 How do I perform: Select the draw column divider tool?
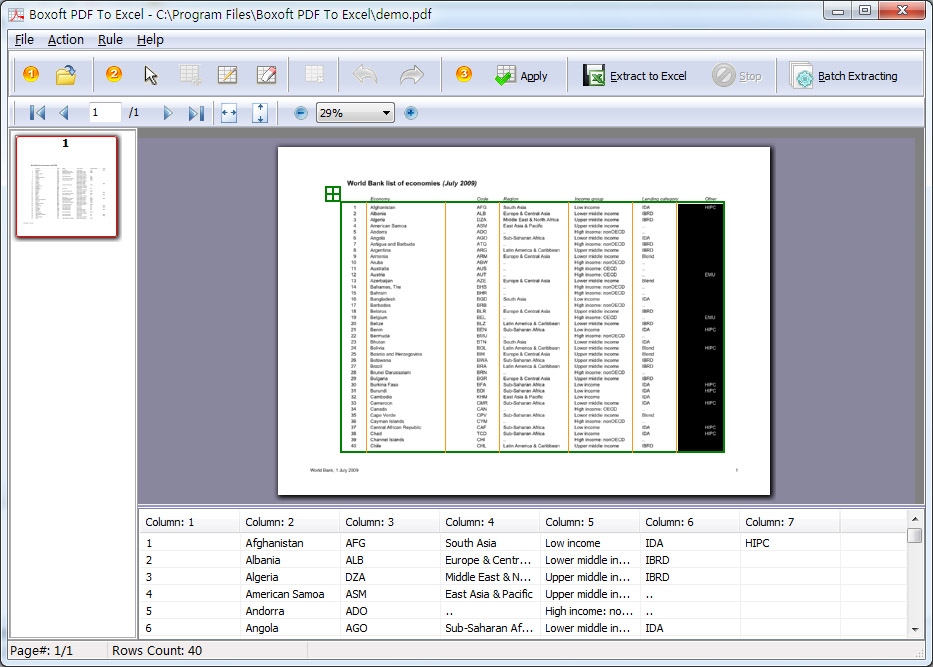227,75
